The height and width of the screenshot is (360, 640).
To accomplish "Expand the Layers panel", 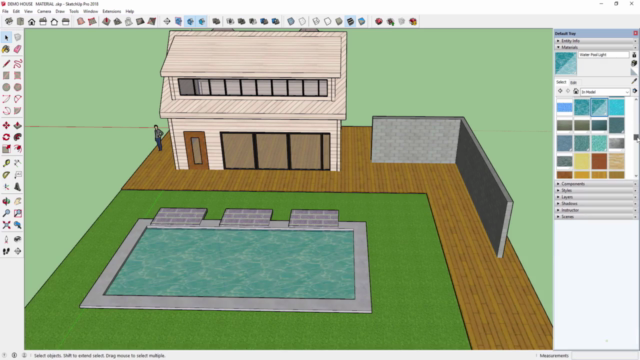I will pyautogui.click(x=596, y=197).
